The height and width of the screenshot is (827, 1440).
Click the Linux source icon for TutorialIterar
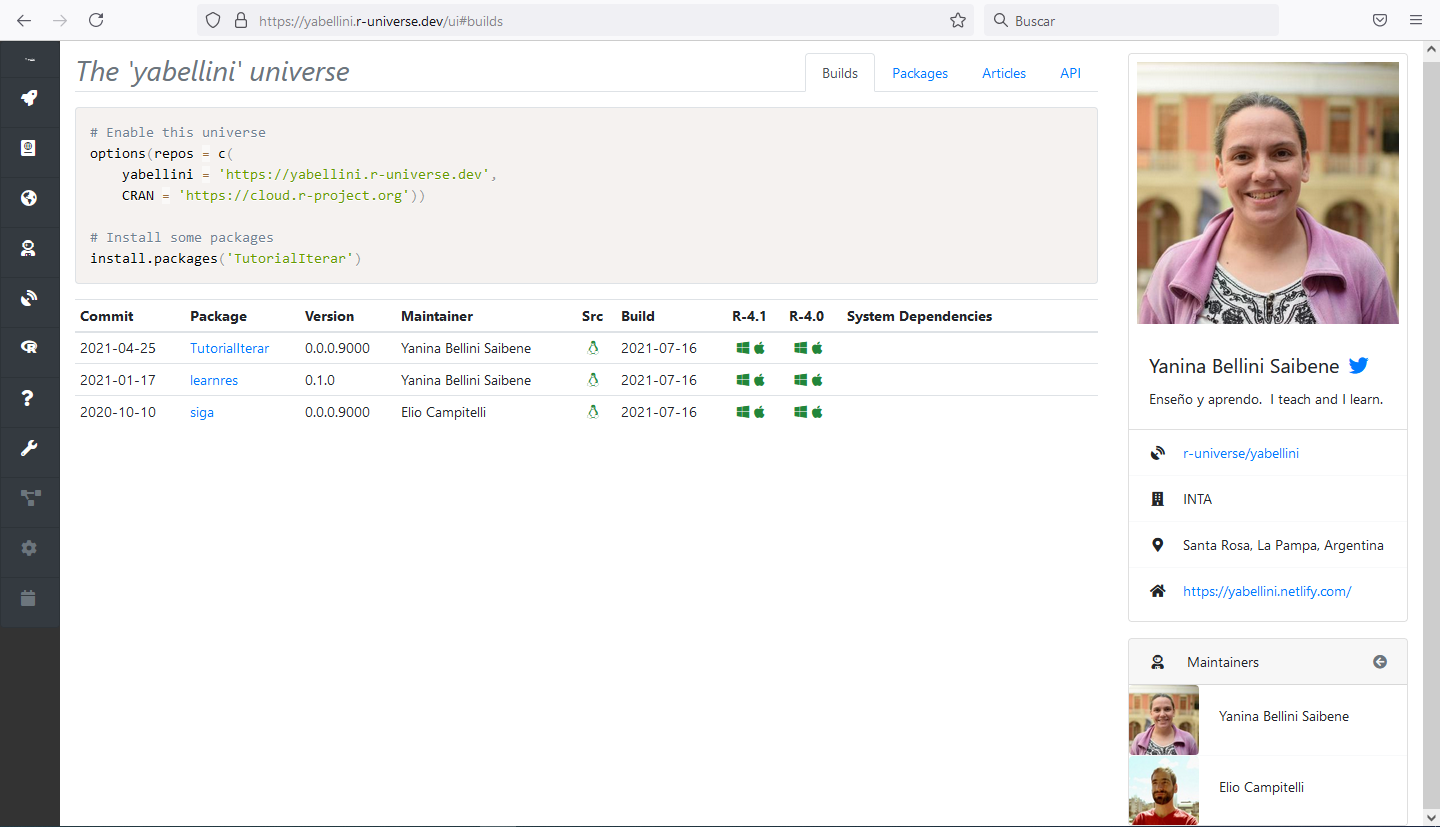[x=593, y=348]
